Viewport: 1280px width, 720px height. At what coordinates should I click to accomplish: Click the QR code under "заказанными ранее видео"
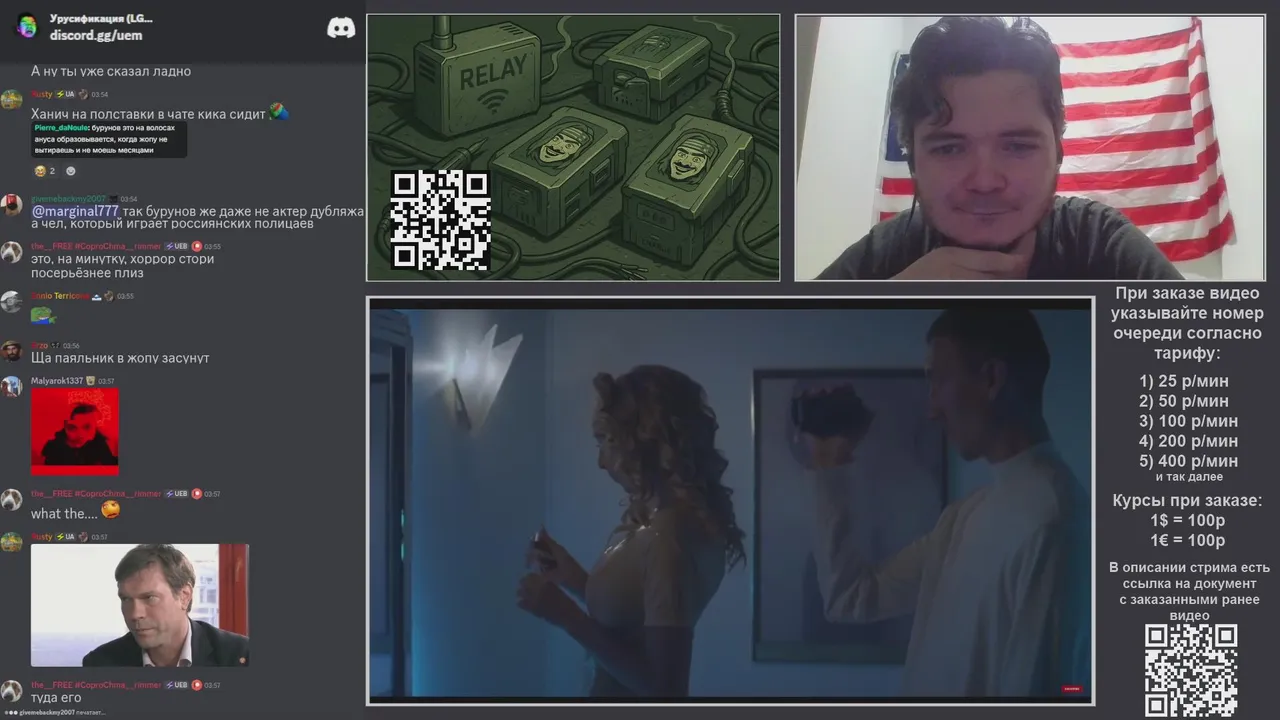(1191, 671)
